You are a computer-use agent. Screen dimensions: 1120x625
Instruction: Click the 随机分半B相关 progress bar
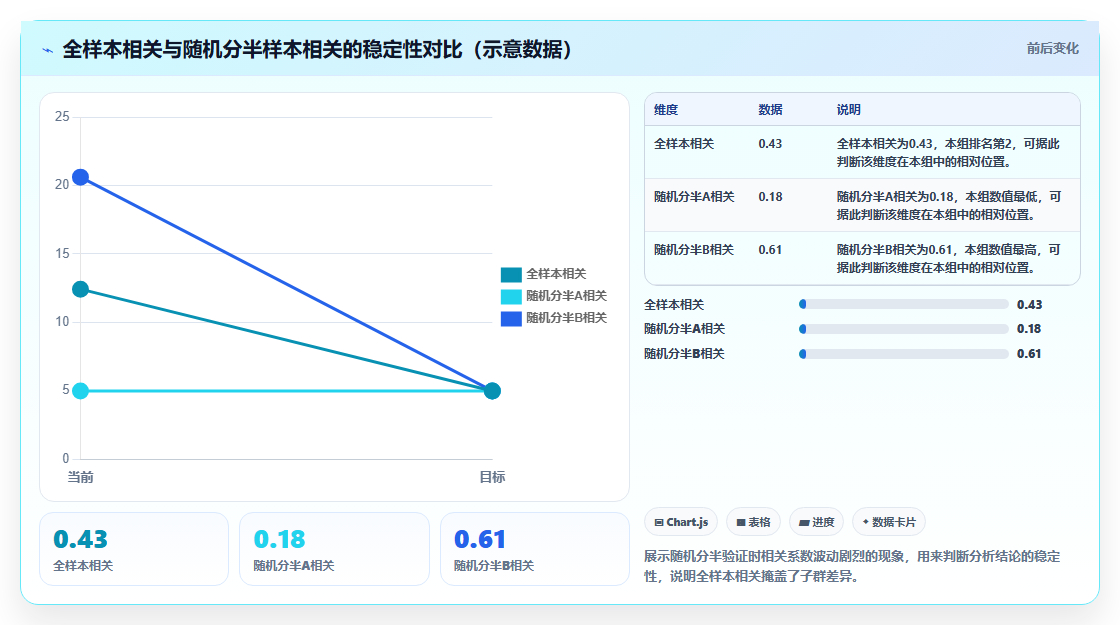[x=904, y=354]
